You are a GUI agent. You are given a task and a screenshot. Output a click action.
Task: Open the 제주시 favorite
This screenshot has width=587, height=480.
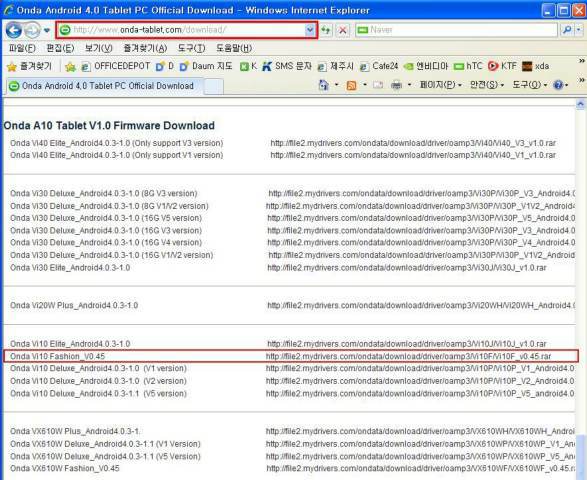[x=335, y=66]
